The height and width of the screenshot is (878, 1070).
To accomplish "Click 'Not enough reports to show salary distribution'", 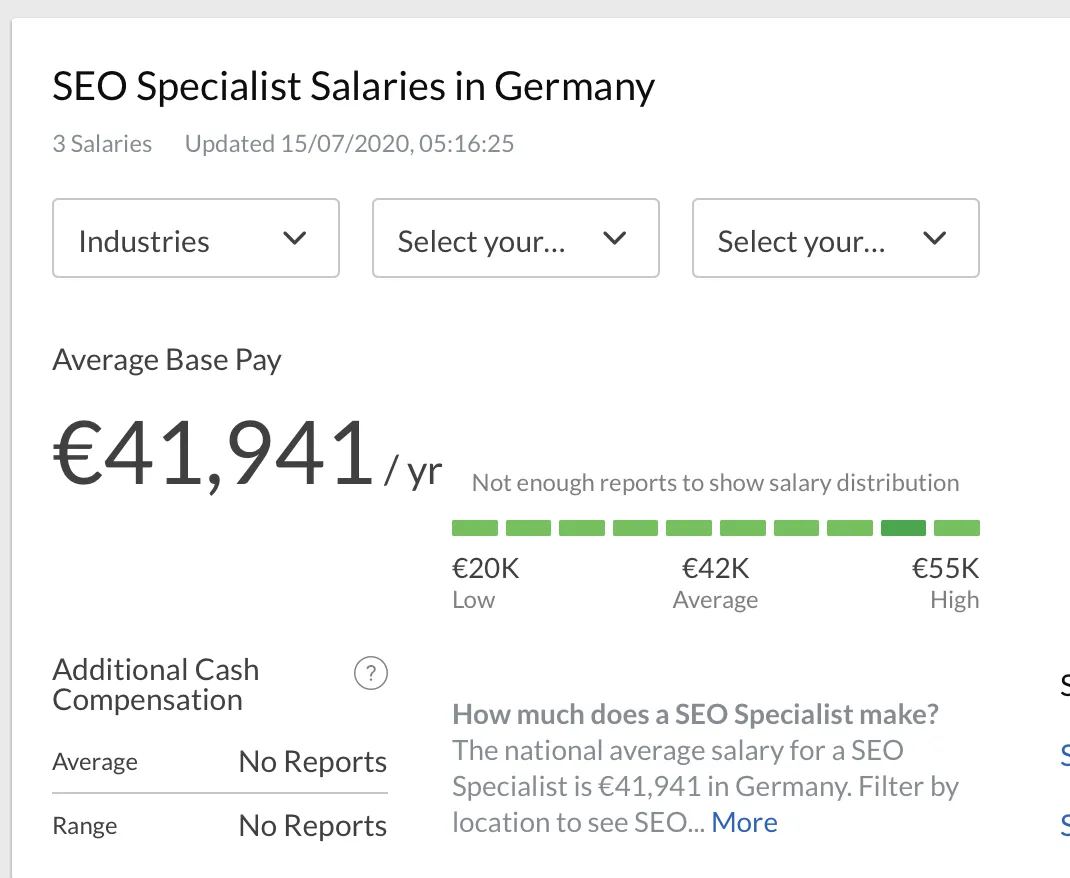I will coord(715,483).
